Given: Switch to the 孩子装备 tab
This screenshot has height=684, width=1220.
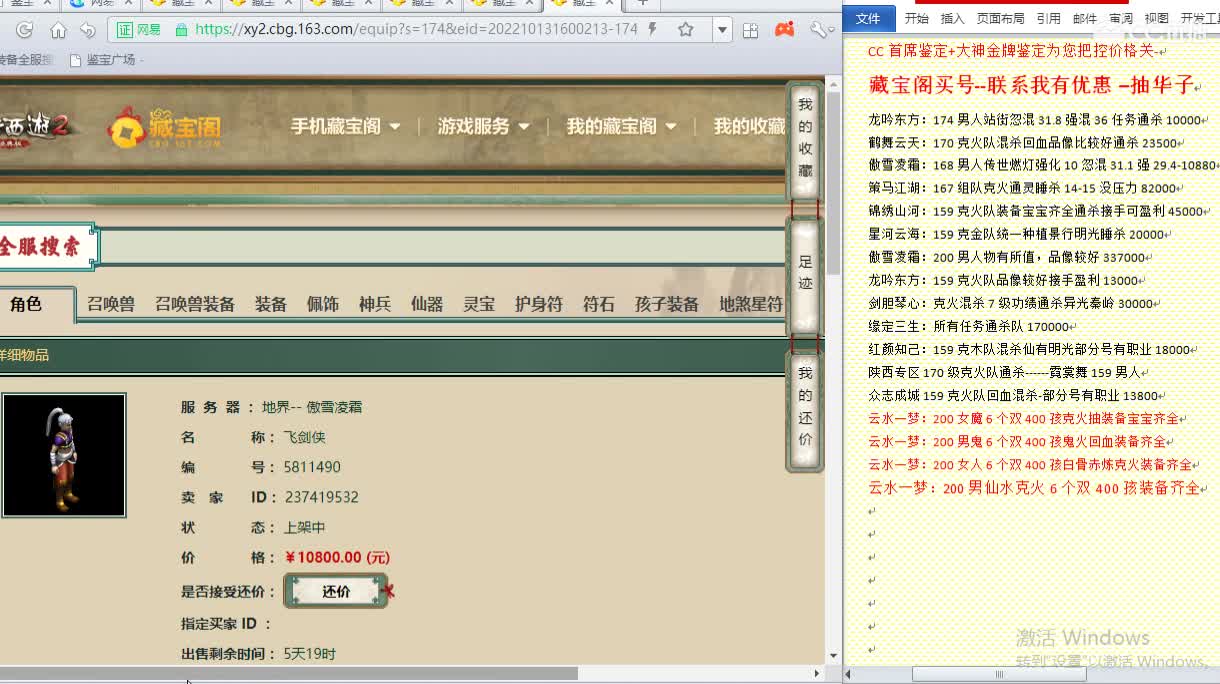Looking at the screenshot, I should 667,304.
